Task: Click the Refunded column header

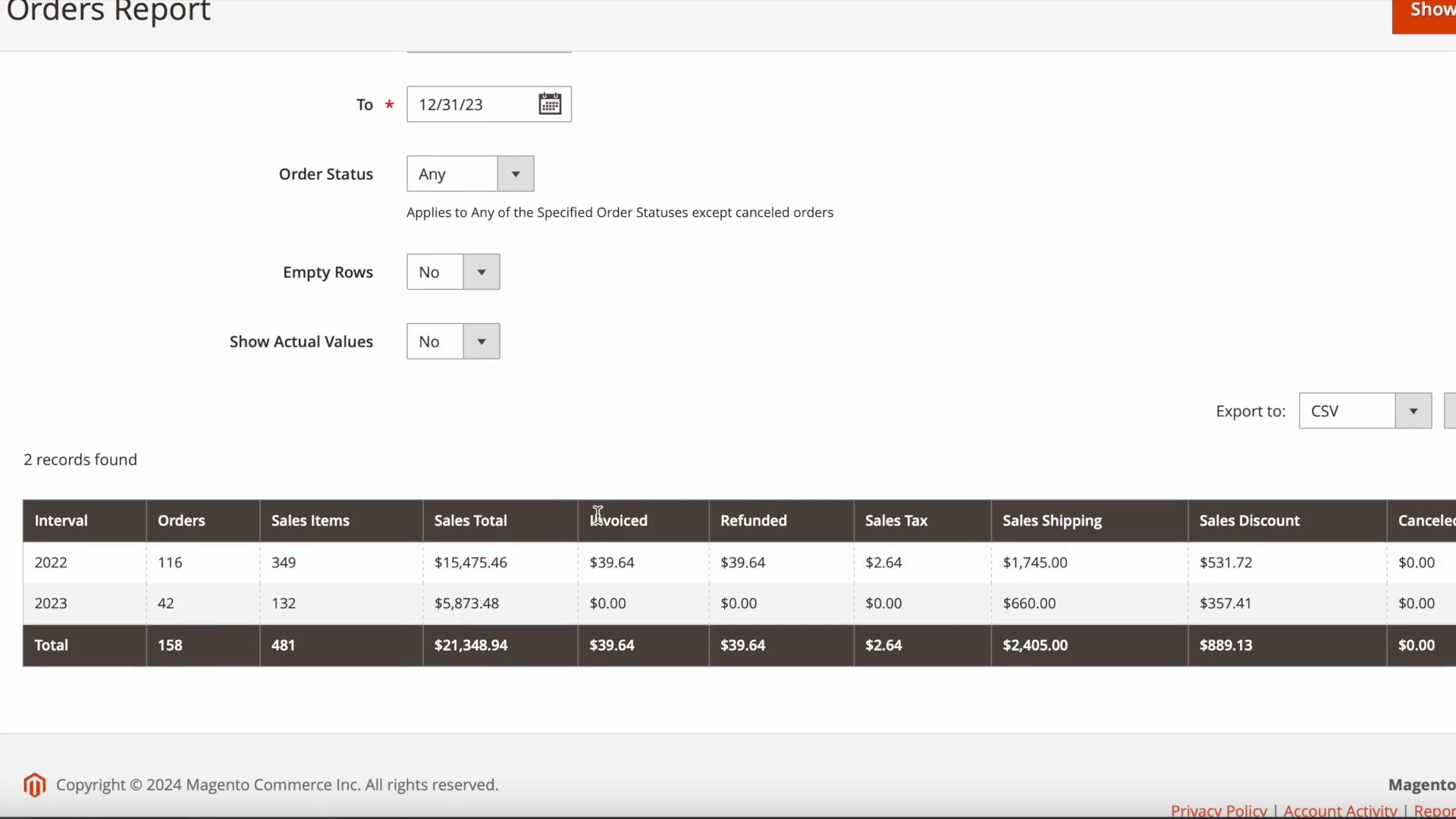Action: (x=753, y=520)
